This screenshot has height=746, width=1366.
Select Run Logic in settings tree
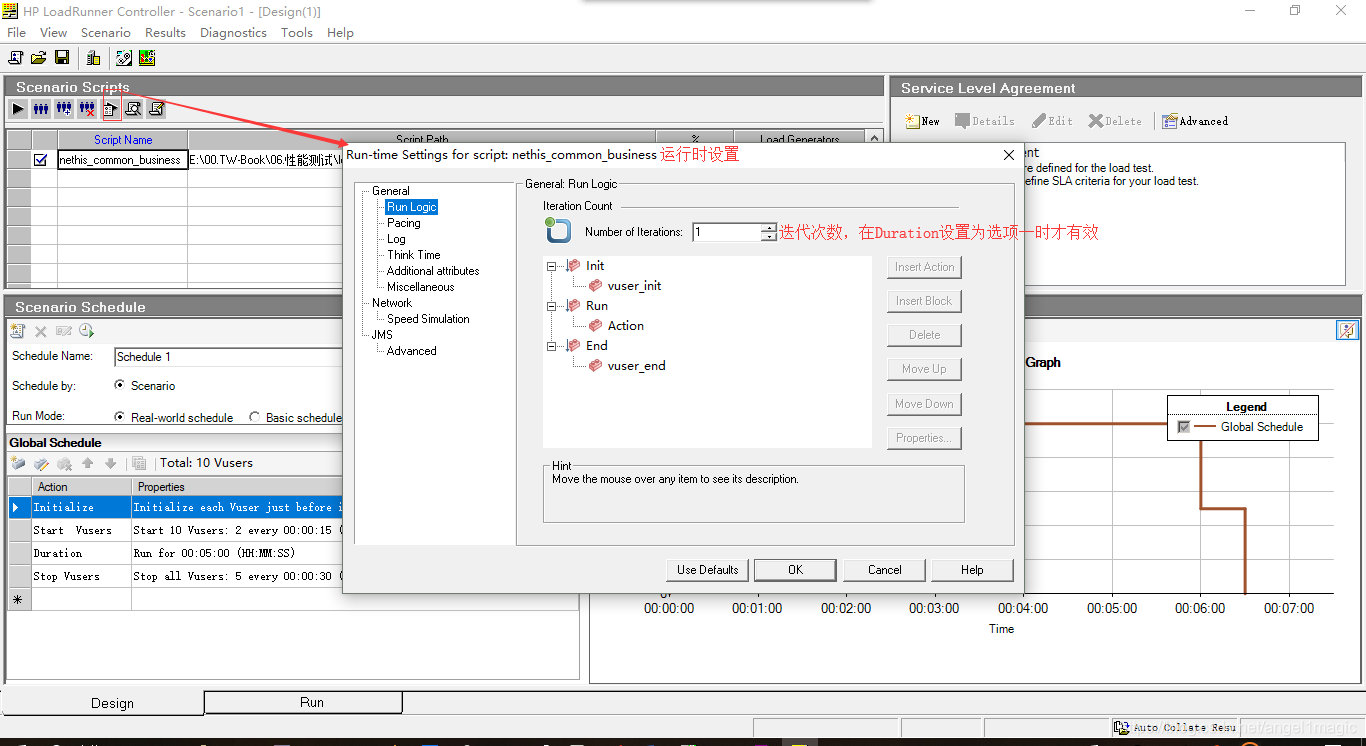pyautogui.click(x=412, y=207)
